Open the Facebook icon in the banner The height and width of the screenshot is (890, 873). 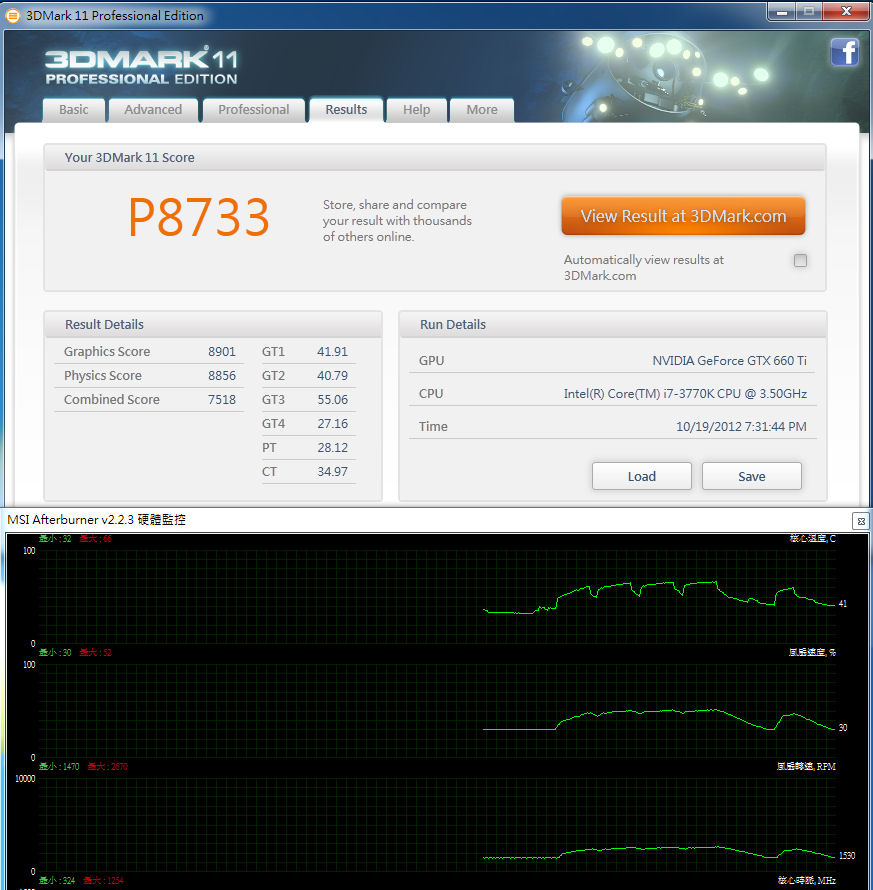[845, 52]
